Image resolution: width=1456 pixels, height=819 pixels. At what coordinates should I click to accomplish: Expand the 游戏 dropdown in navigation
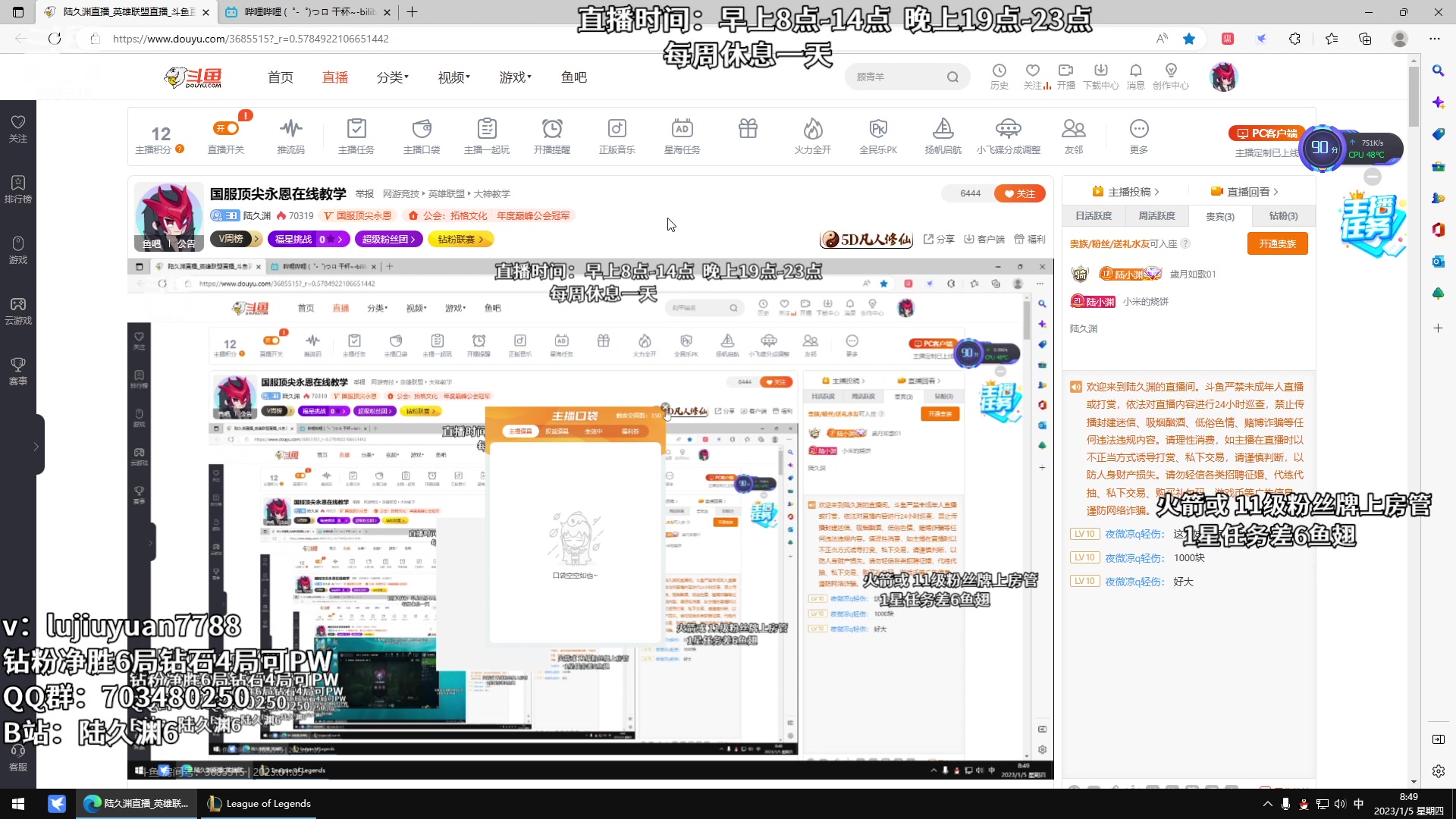point(515,77)
